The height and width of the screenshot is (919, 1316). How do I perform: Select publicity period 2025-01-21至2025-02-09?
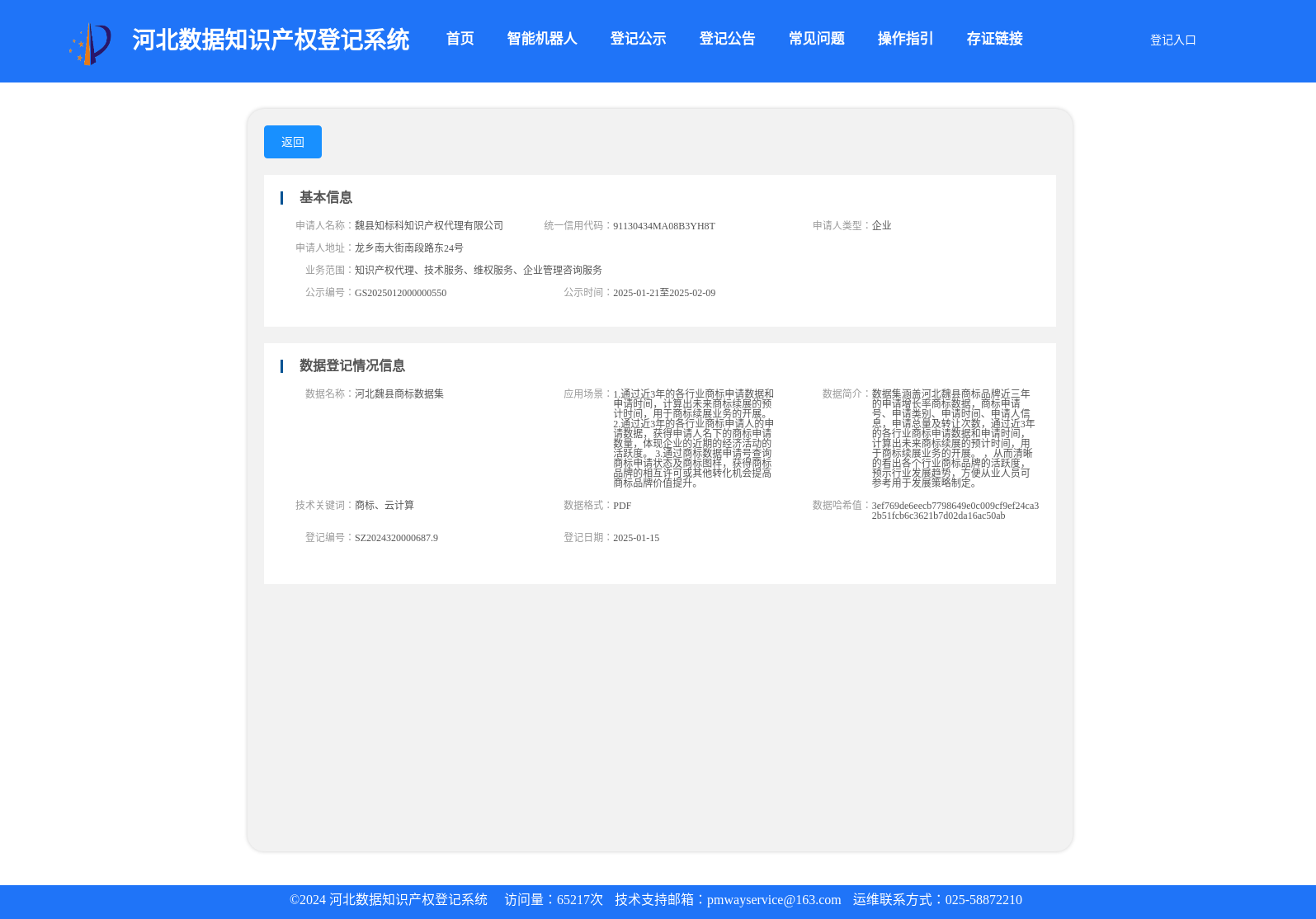tap(664, 293)
